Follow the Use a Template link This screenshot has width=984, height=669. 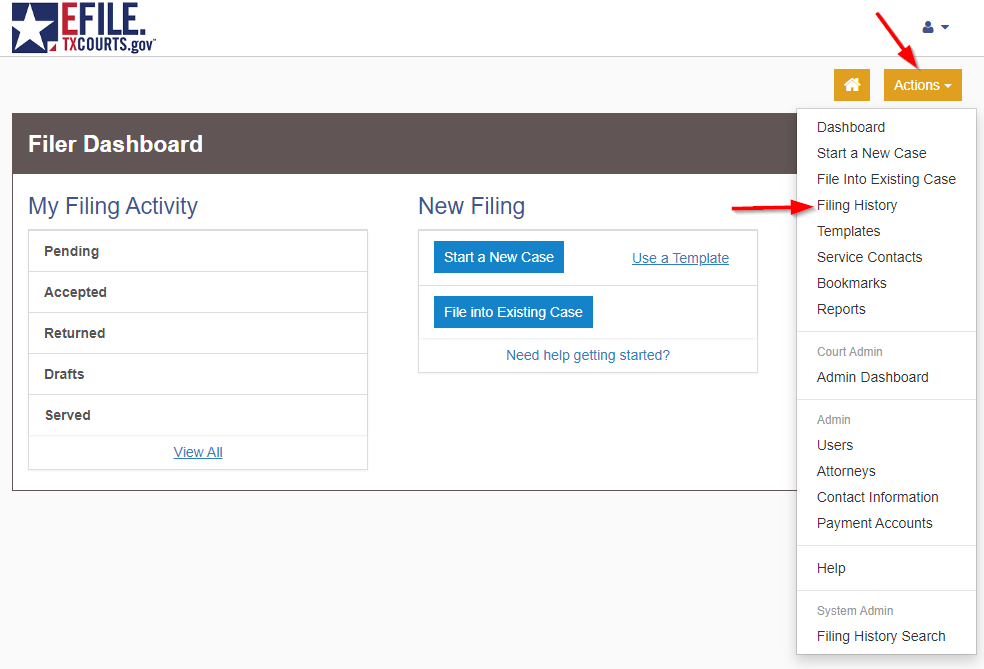point(680,258)
